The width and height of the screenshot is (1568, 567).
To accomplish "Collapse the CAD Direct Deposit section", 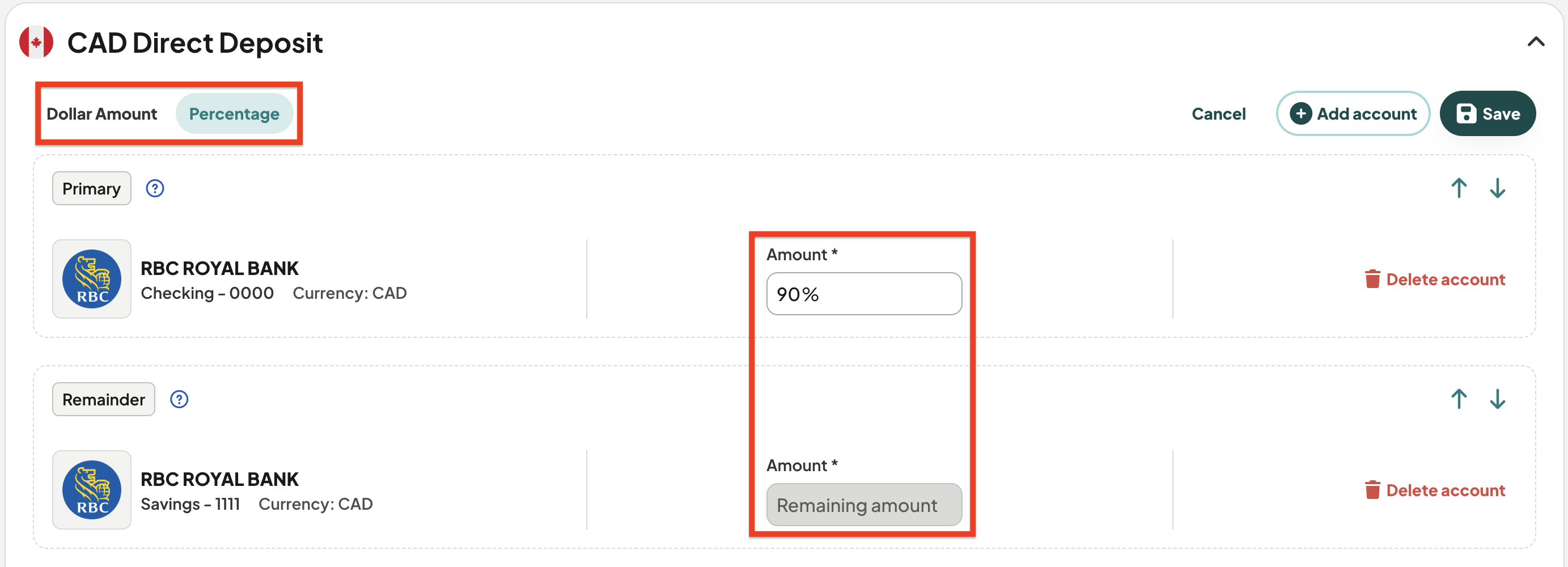I will coord(1536,41).
